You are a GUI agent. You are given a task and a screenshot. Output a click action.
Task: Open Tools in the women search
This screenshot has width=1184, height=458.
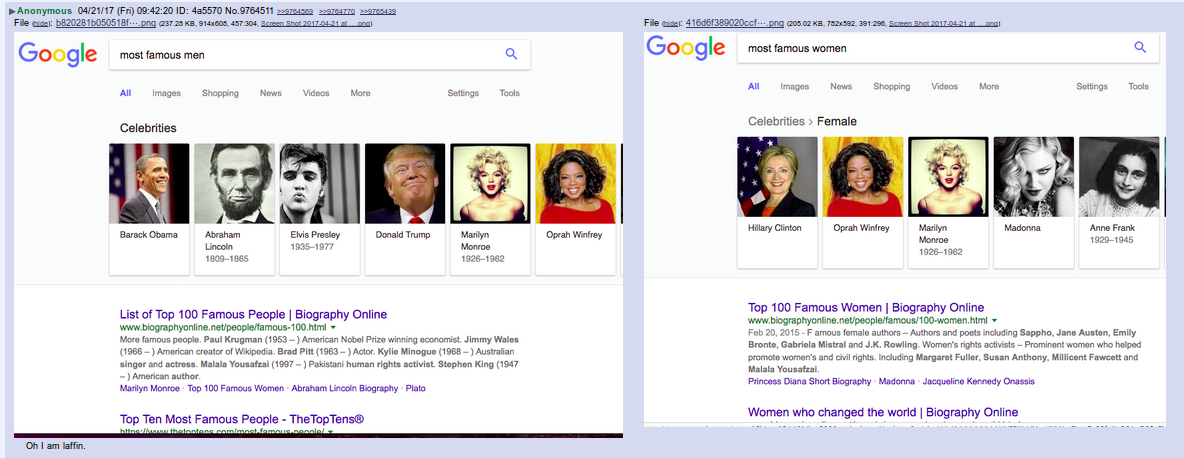pos(1139,87)
